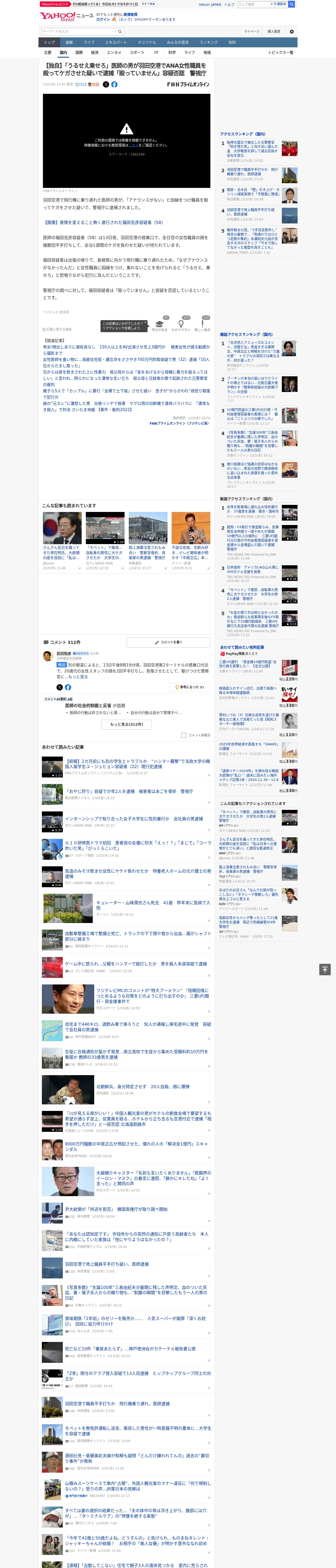Image resolution: width=336 pixels, height=1568 pixels.
Task: Open the 尹大統領が「供述を拒否」 article link
Action: (116, 1209)
